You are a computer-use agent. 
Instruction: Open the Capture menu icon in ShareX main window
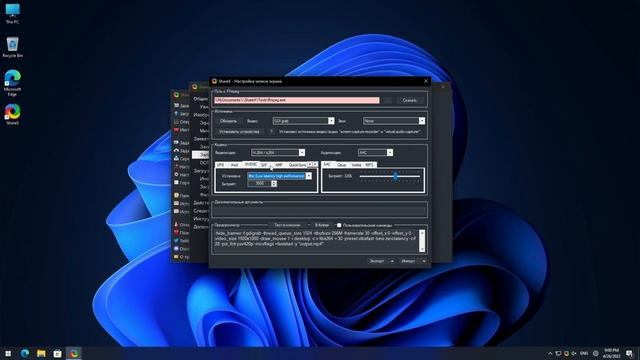pos(176,105)
